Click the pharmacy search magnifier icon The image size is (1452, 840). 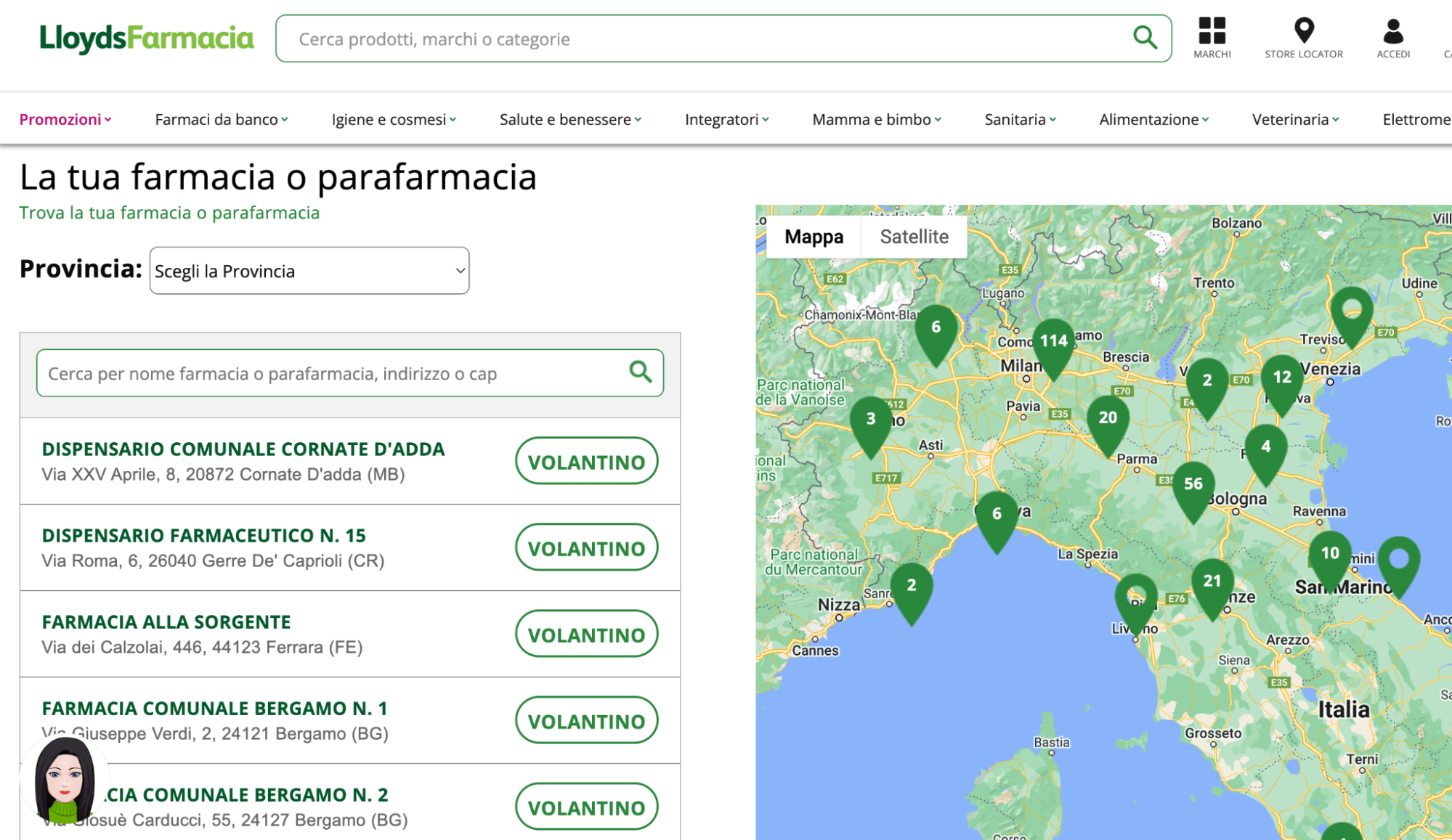click(640, 372)
